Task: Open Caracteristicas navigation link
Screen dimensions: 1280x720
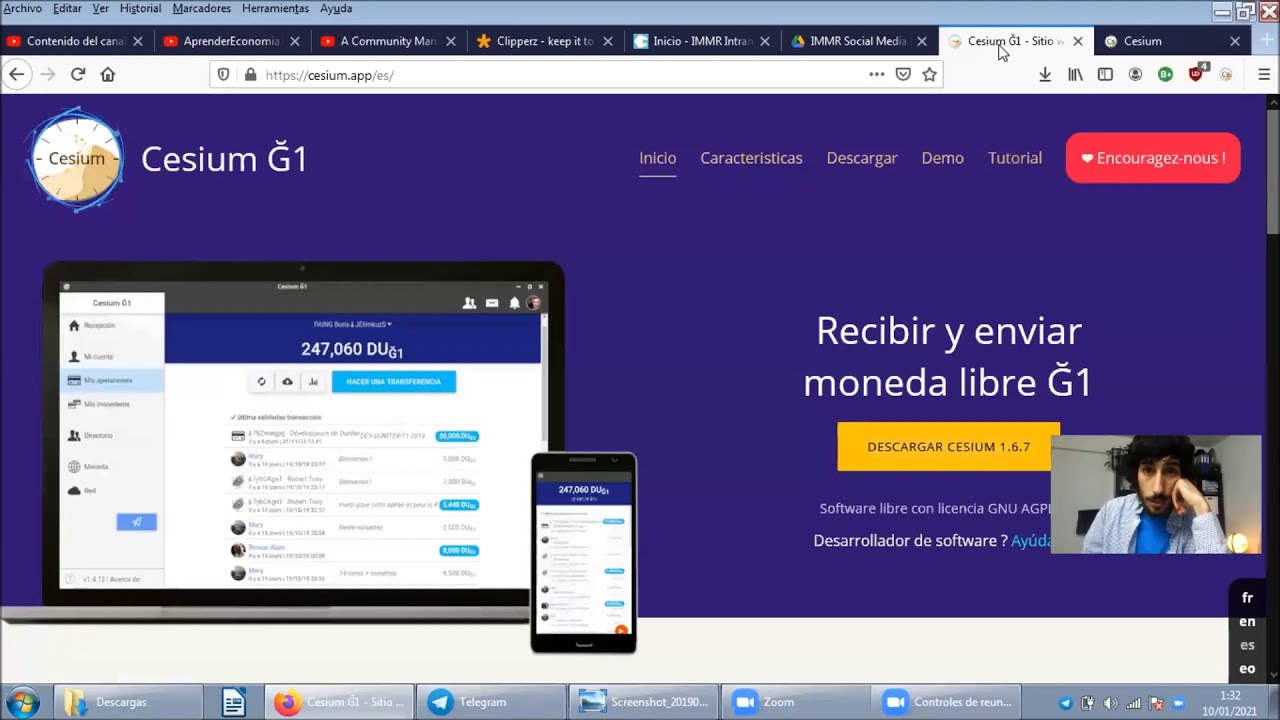Action: pyautogui.click(x=751, y=158)
